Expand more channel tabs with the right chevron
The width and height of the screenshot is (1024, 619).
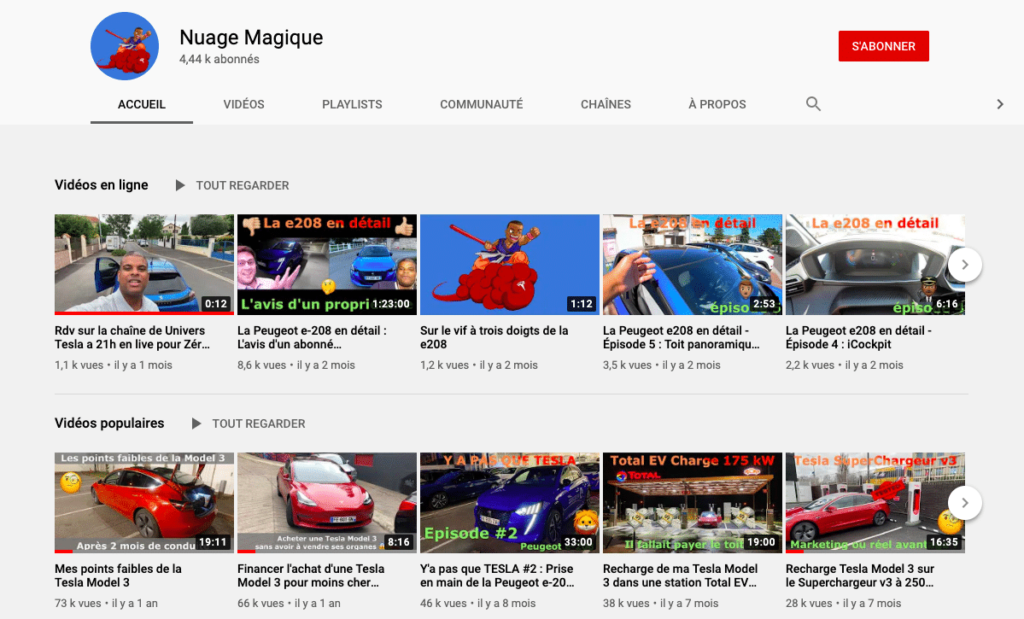(x=1000, y=104)
